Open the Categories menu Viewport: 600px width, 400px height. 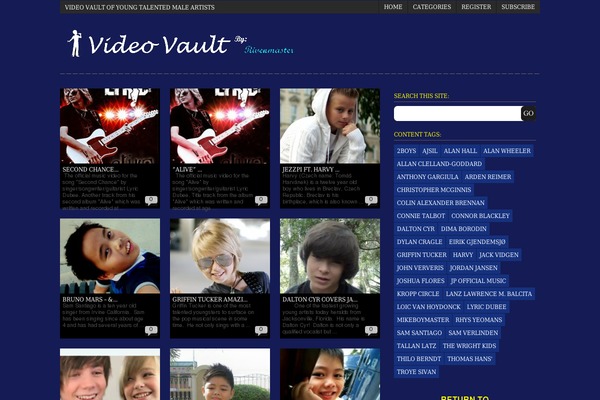click(432, 7)
